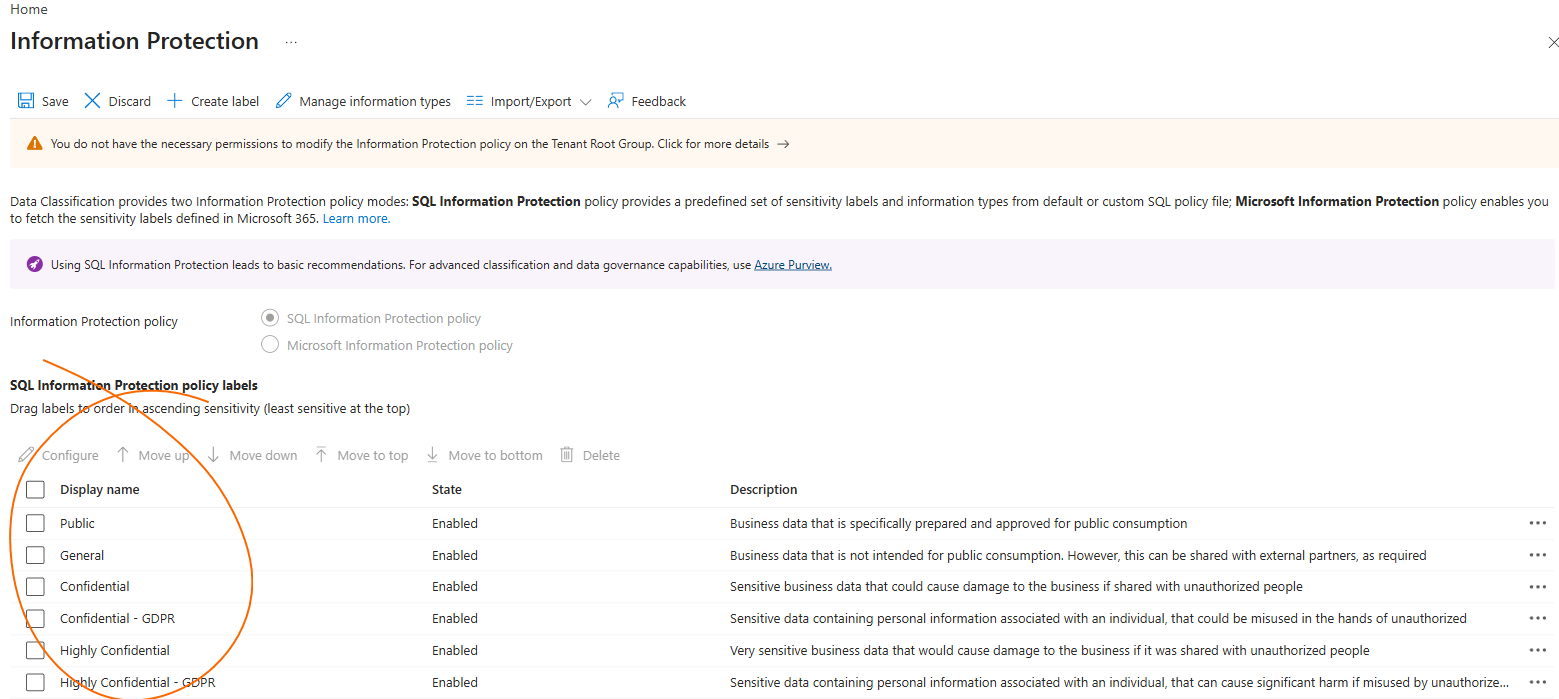Click the Discard X icon
This screenshot has width=1559, height=699.
(x=92, y=101)
